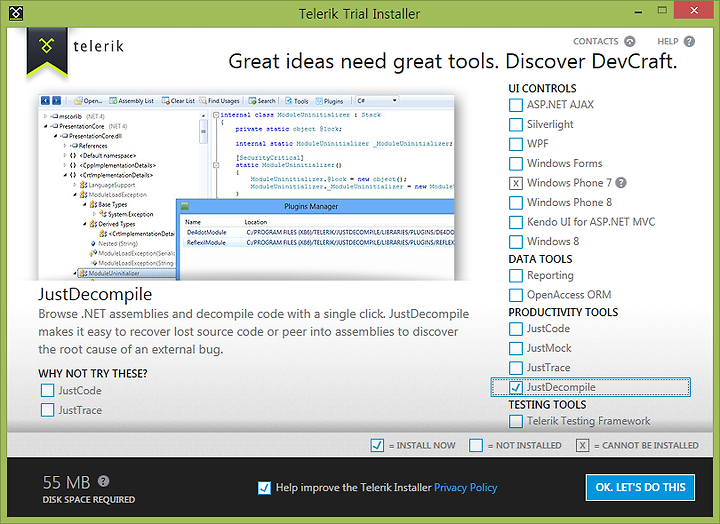Check Windows Phone 8 option

(516, 203)
